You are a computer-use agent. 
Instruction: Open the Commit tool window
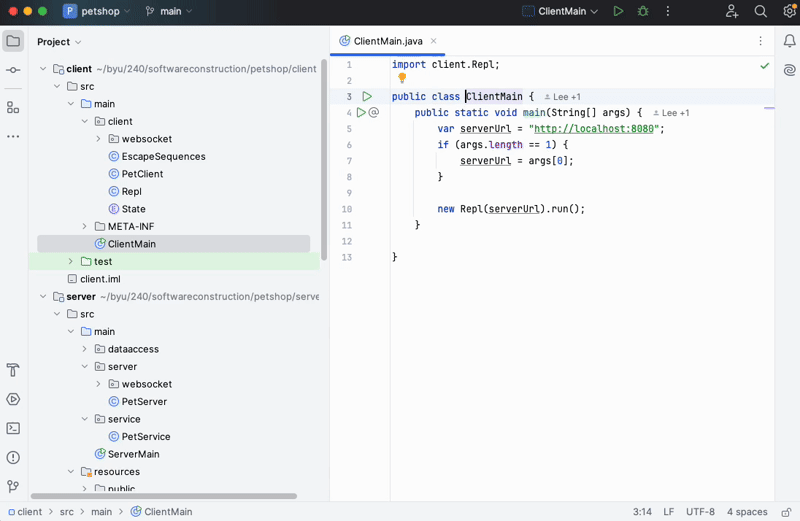(x=13, y=70)
